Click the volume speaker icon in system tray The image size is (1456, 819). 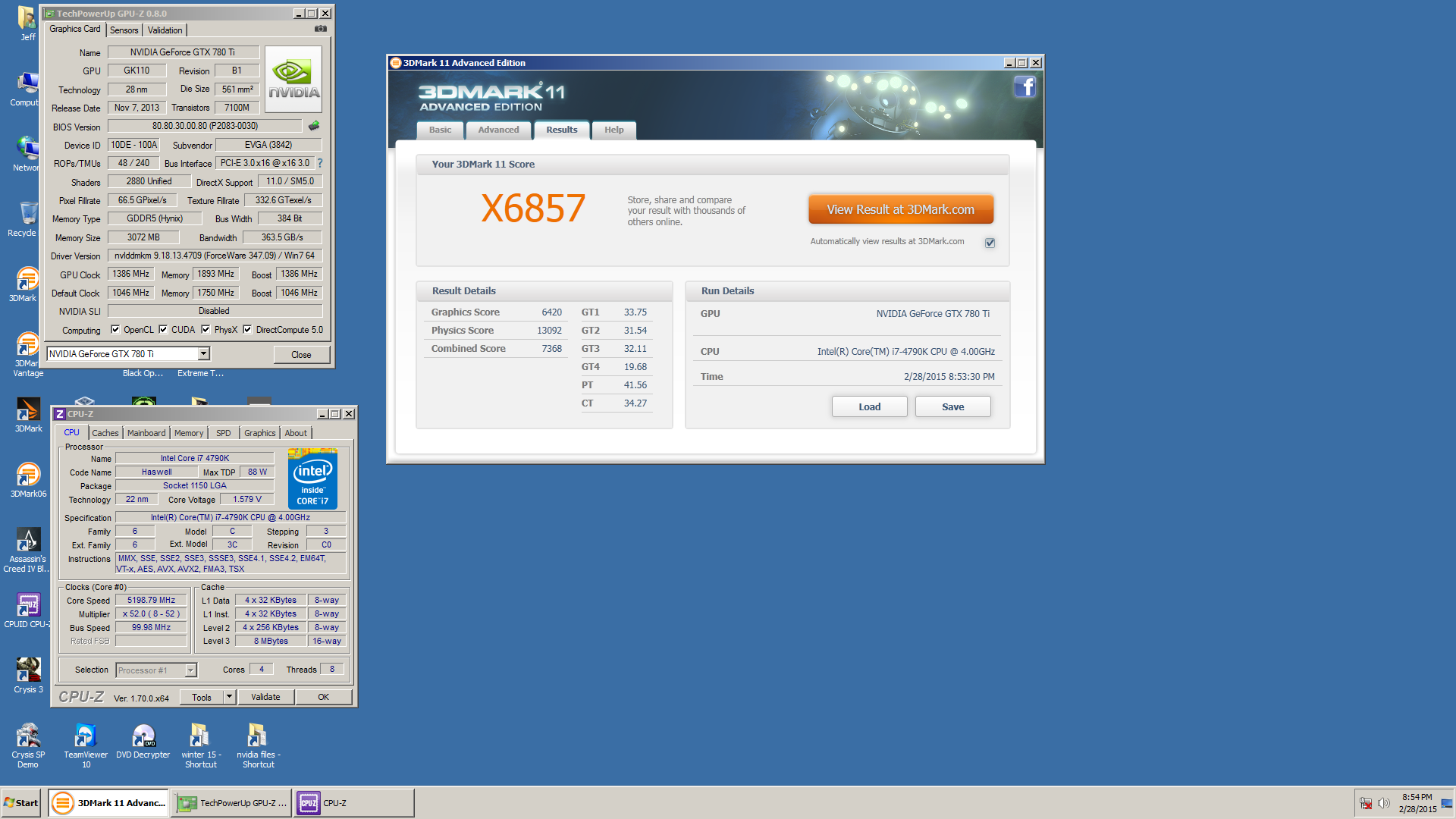click(x=1383, y=803)
